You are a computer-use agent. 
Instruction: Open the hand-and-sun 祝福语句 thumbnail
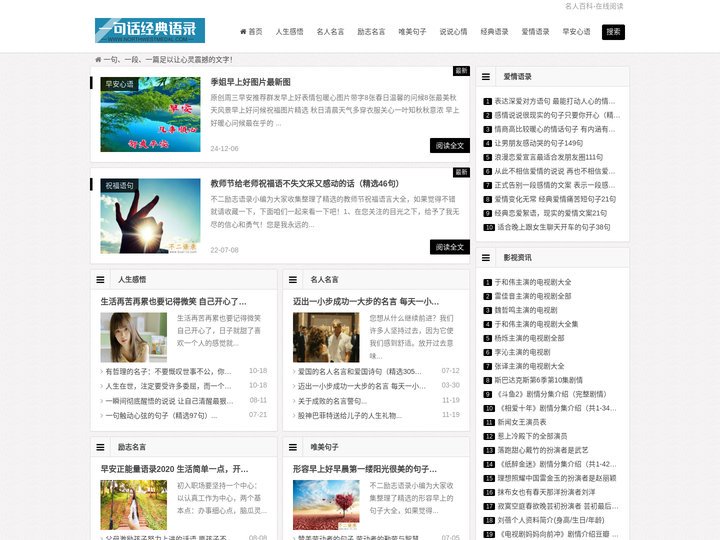pyautogui.click(x=150, y=216)
